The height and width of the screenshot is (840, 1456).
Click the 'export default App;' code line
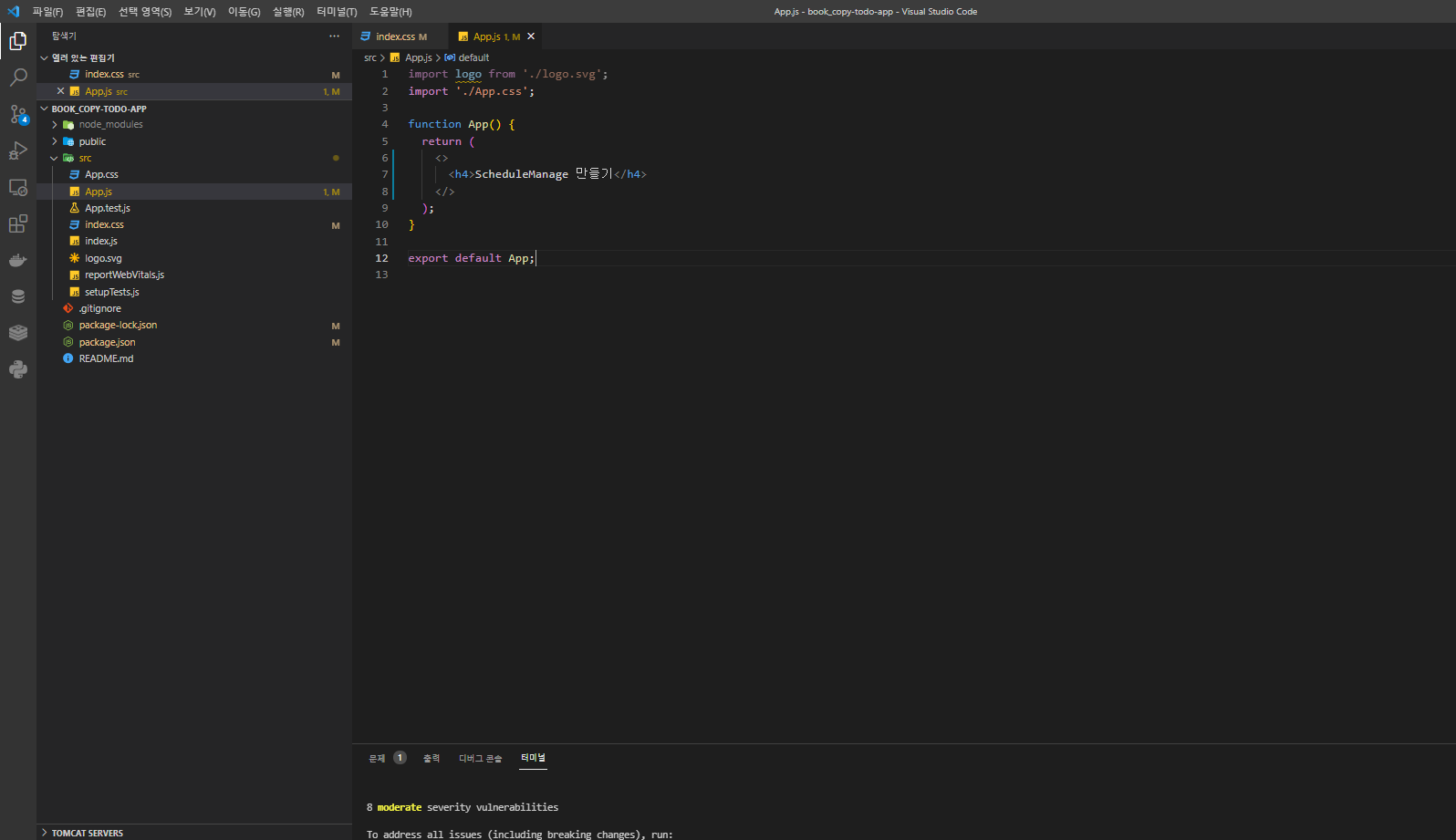tap(472, 258)
